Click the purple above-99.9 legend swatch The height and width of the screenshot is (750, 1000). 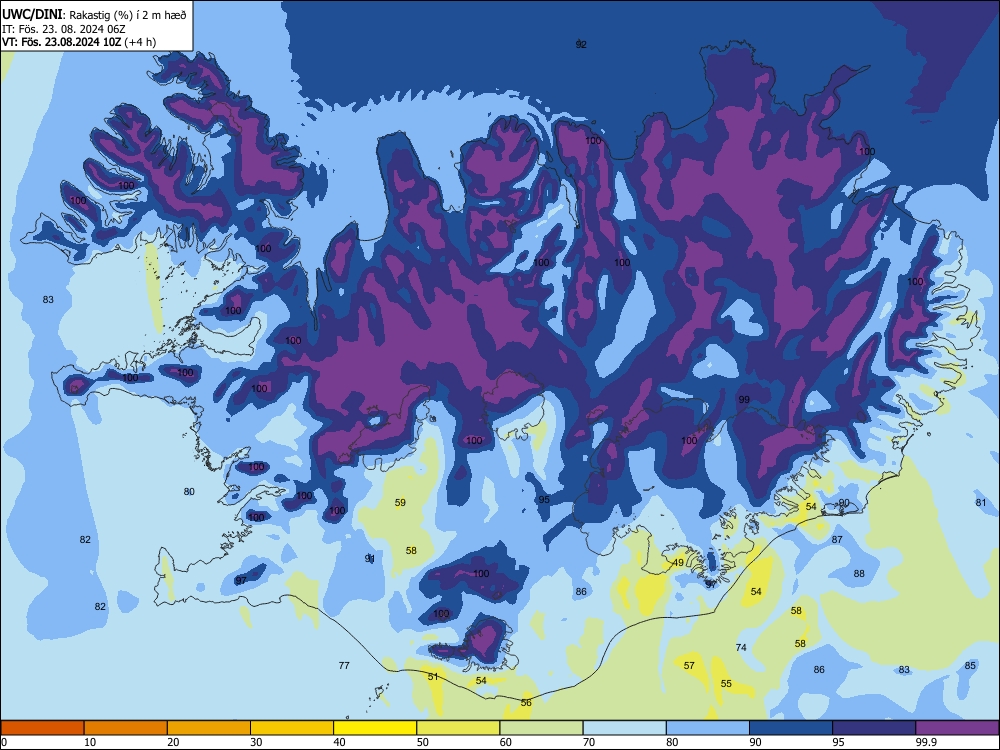[957, 728]
